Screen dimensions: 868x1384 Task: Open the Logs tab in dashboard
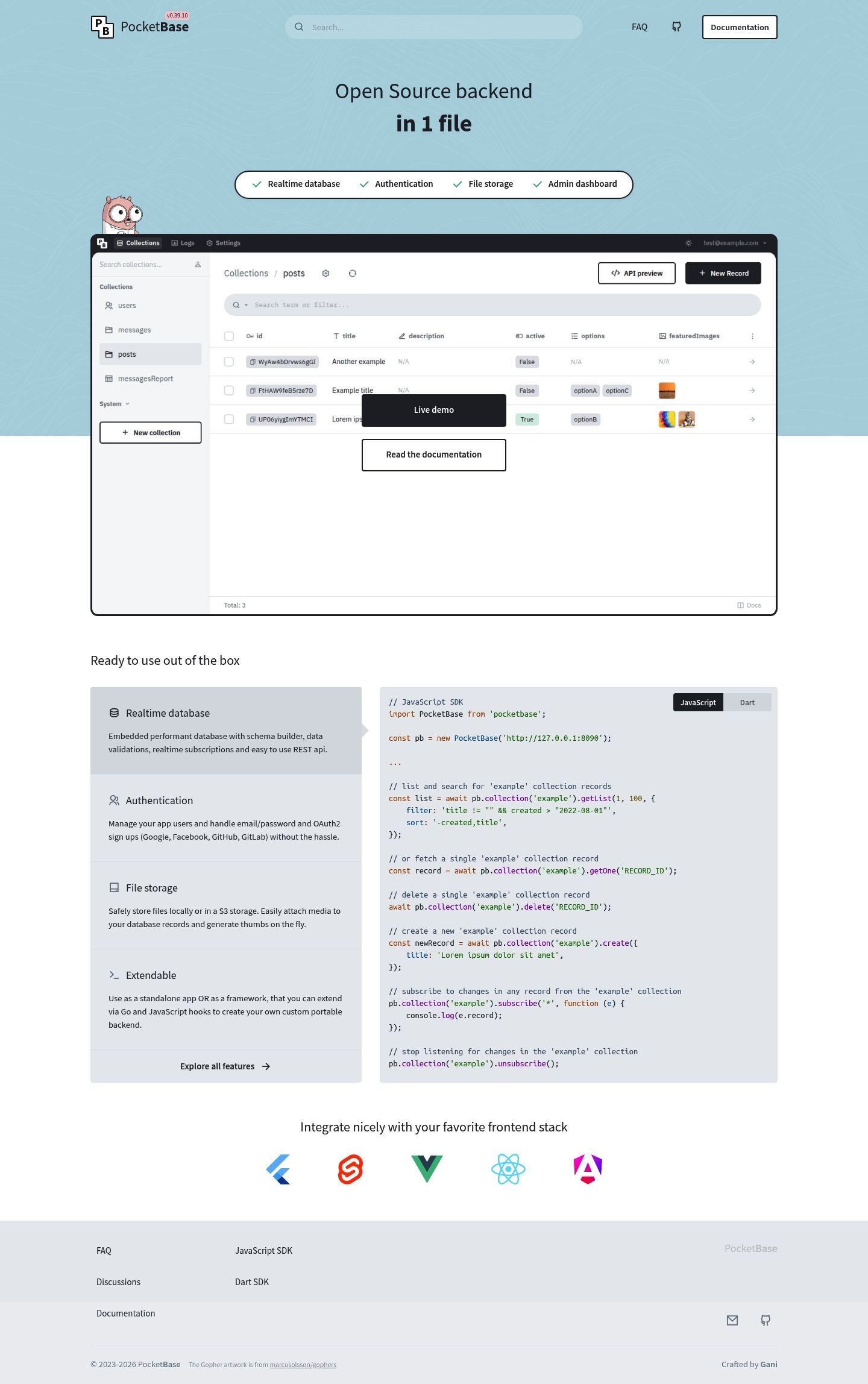[183, 243]
